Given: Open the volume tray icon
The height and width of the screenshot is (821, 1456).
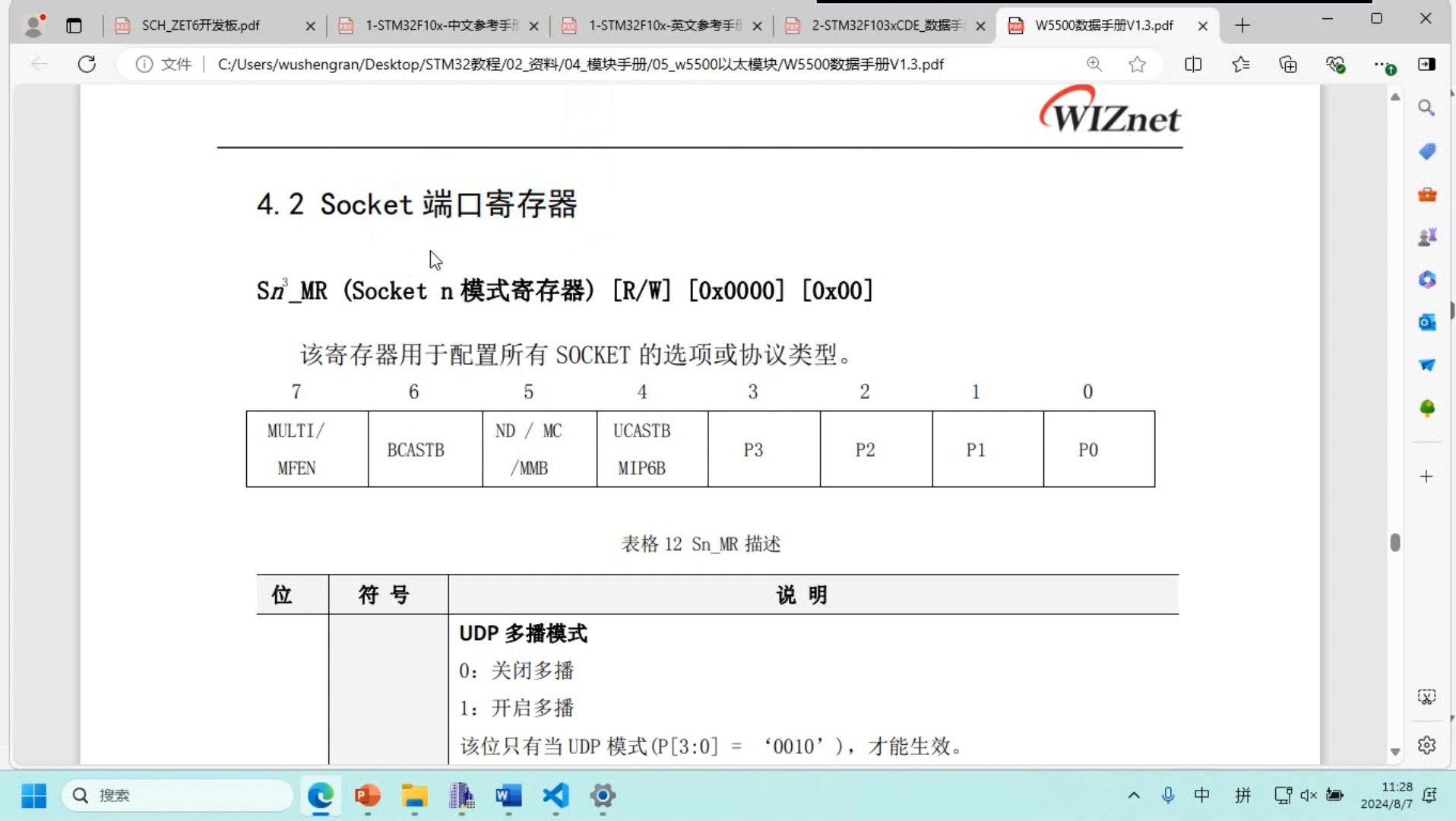Looking at the screenshot, I should 1309,795.
